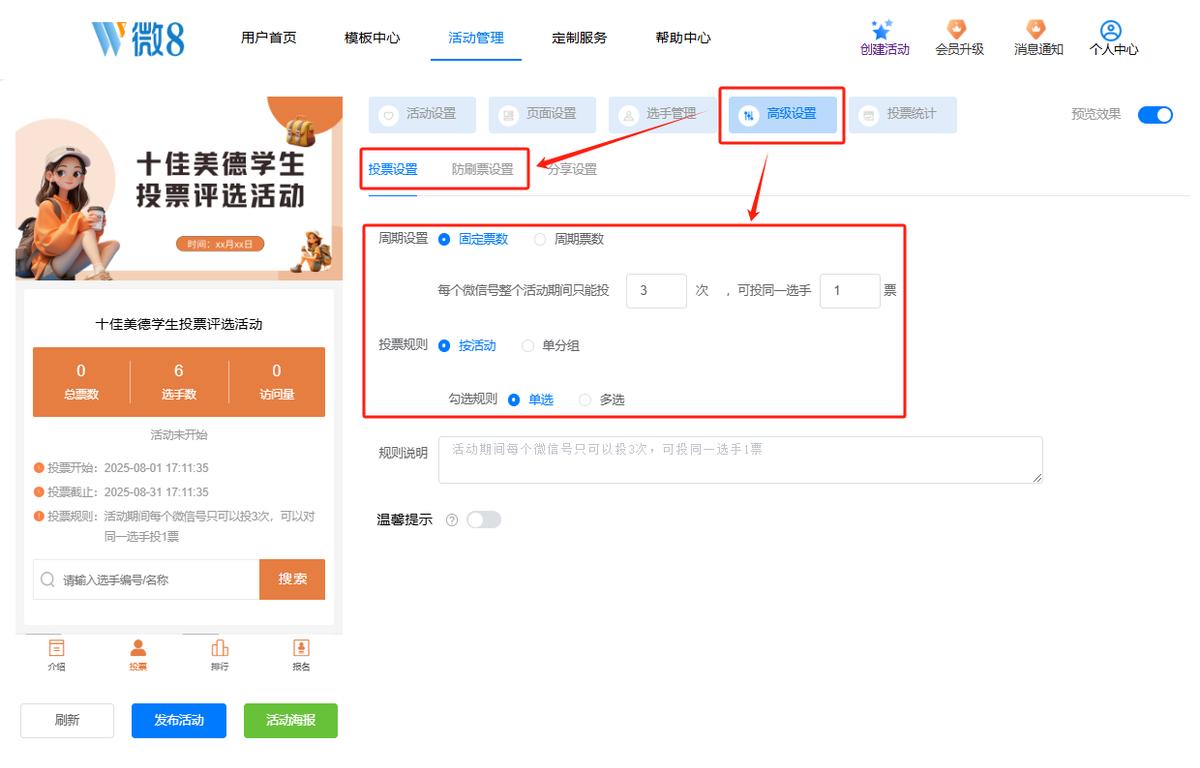Viewport: 1200px width, 768px height.
Task: Select the 排行 chart icon
Action: coord(220,648)
